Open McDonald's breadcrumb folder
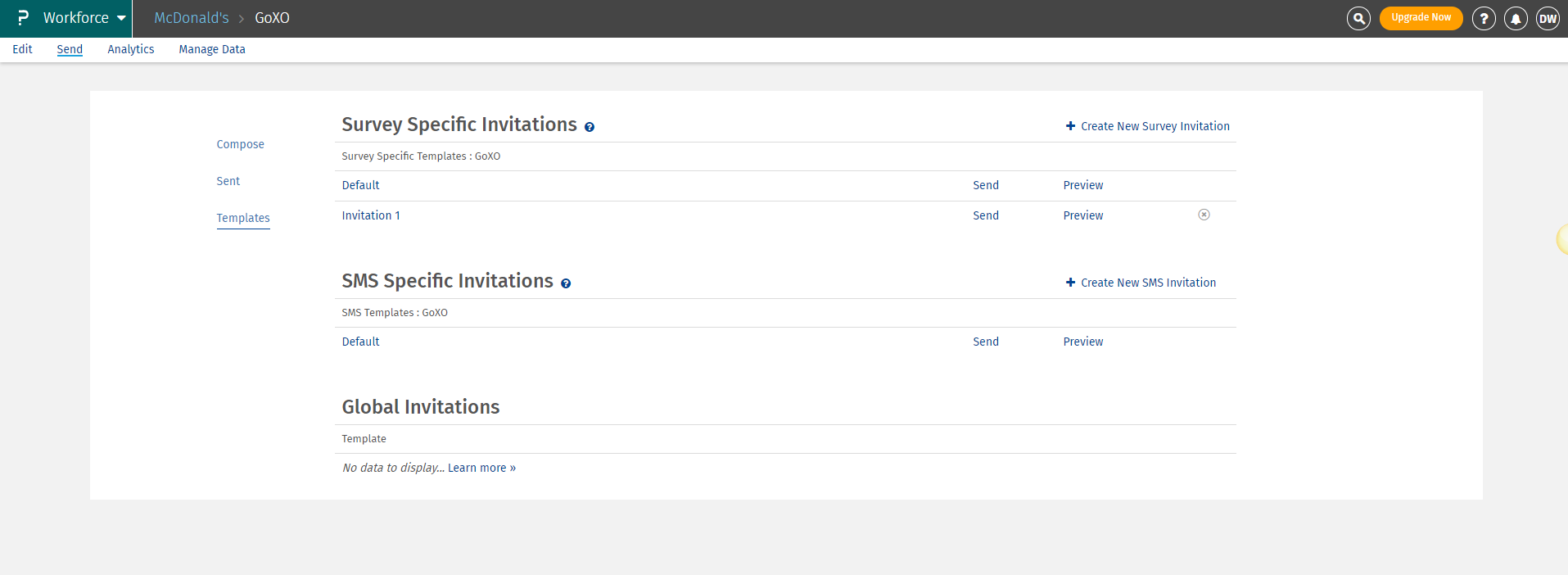 [192, 18]
